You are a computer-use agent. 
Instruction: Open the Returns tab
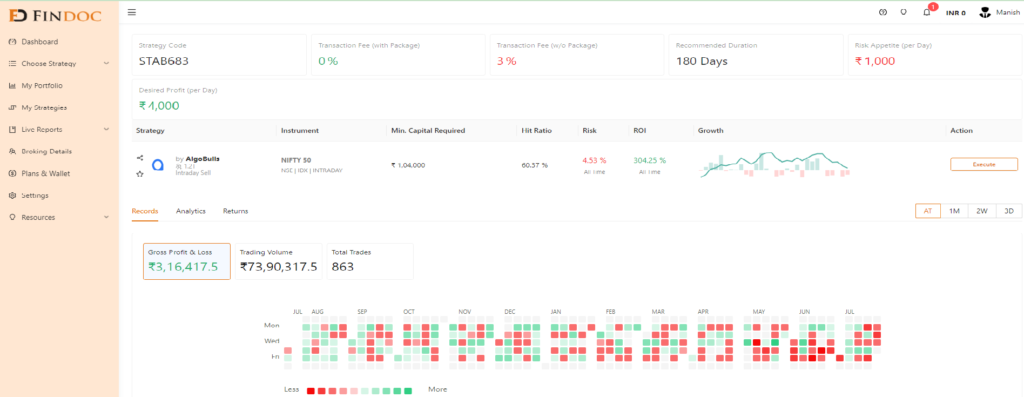click(x=235, y=211)
